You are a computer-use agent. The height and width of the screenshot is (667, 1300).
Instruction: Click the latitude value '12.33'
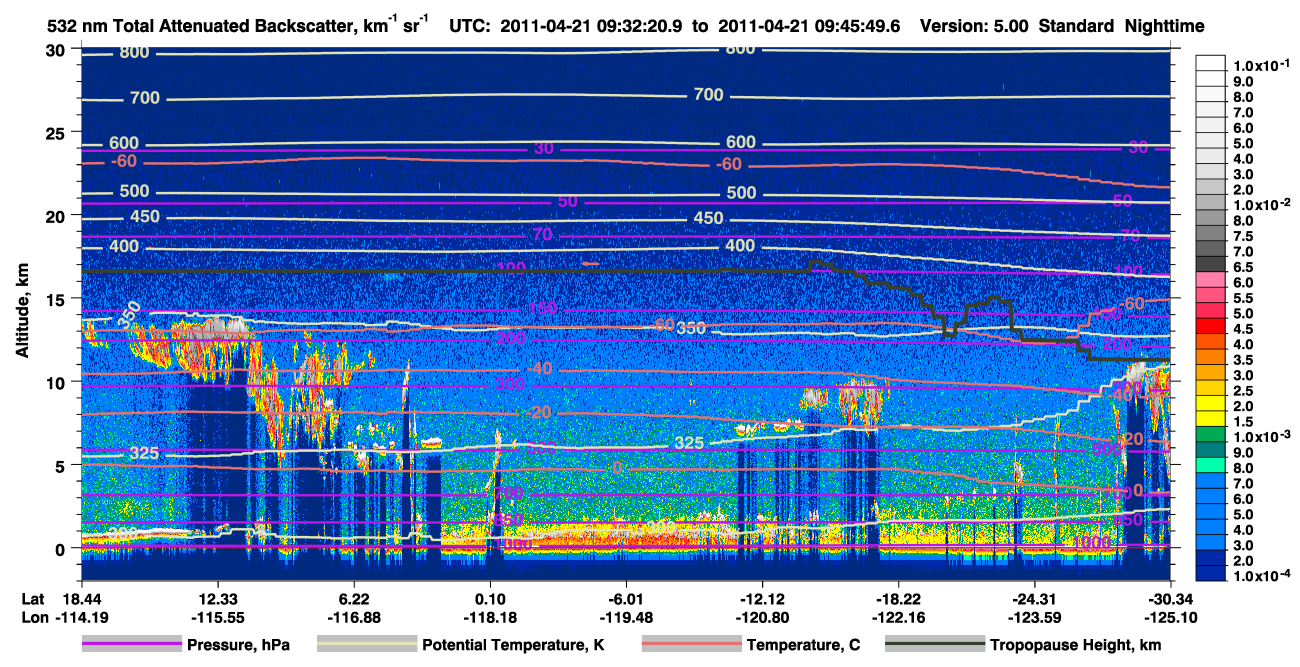[217, 599]
